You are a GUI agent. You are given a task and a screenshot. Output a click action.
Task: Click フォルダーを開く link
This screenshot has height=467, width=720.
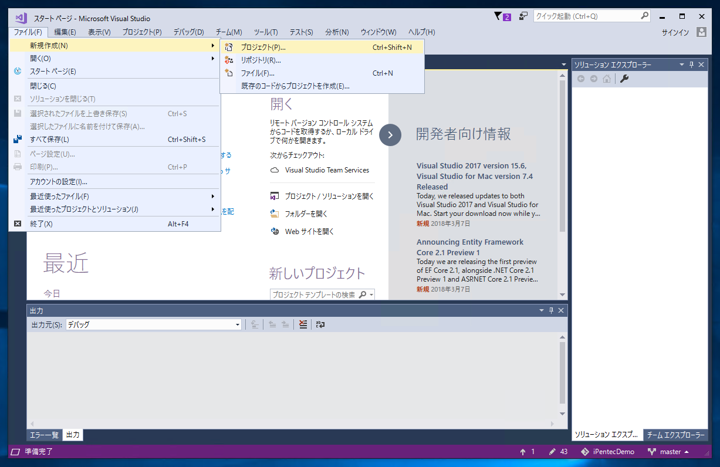click(x=306, y=214)
